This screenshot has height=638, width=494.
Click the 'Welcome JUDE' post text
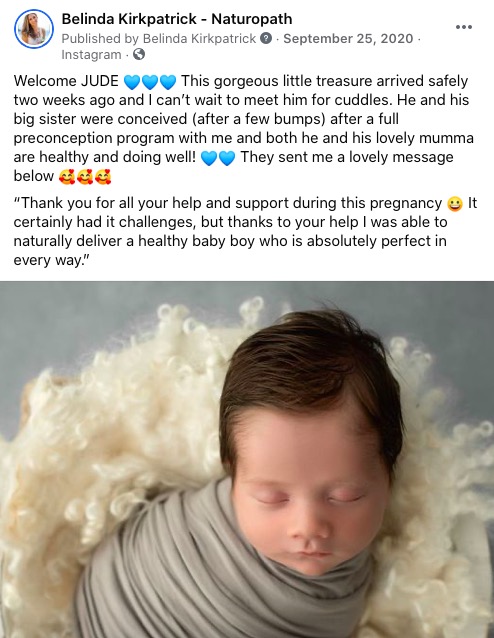[66, 81]
